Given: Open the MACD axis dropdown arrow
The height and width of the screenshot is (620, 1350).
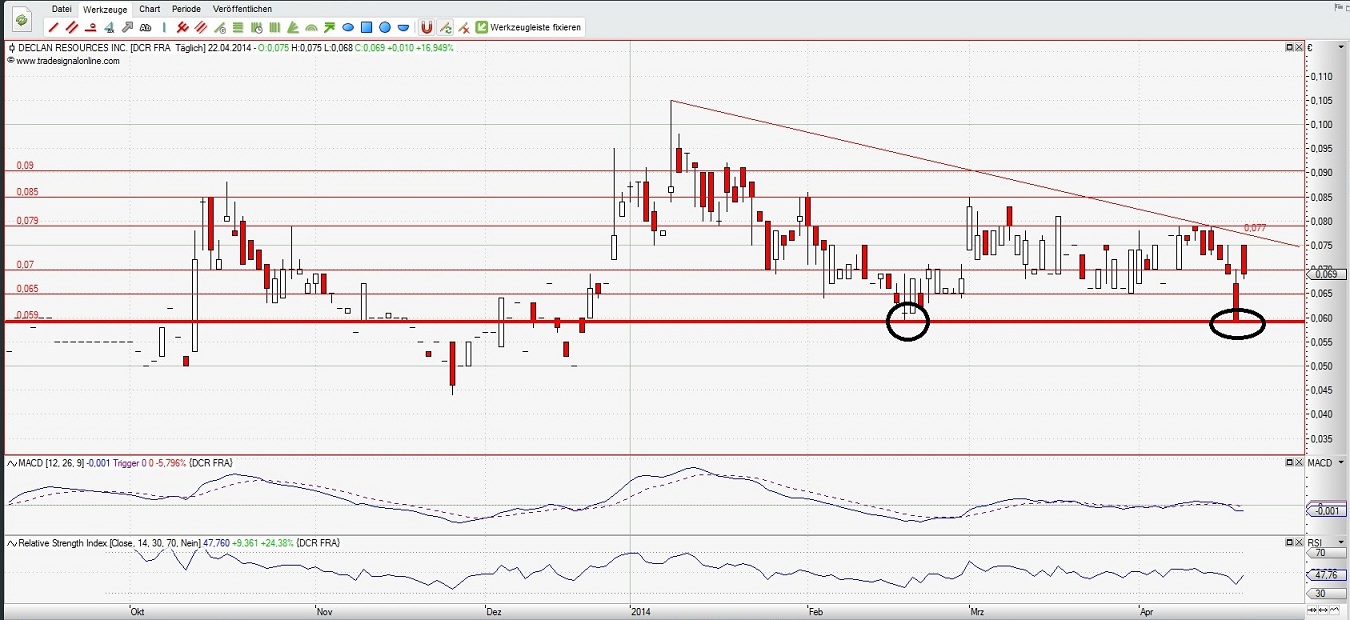Looking at the screenshot, I should click(1340, 462).
